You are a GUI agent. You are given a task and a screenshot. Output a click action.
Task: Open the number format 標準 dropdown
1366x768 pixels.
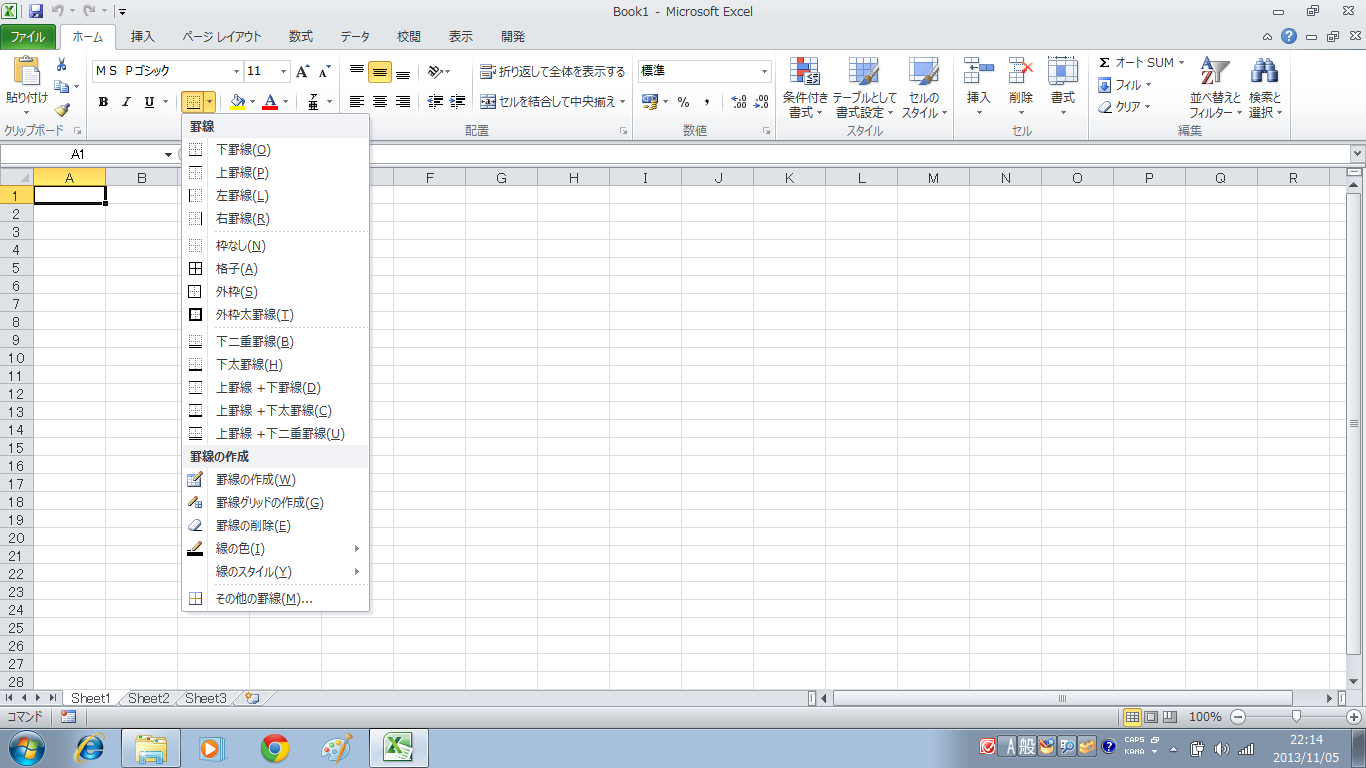(x=765, y=72)
